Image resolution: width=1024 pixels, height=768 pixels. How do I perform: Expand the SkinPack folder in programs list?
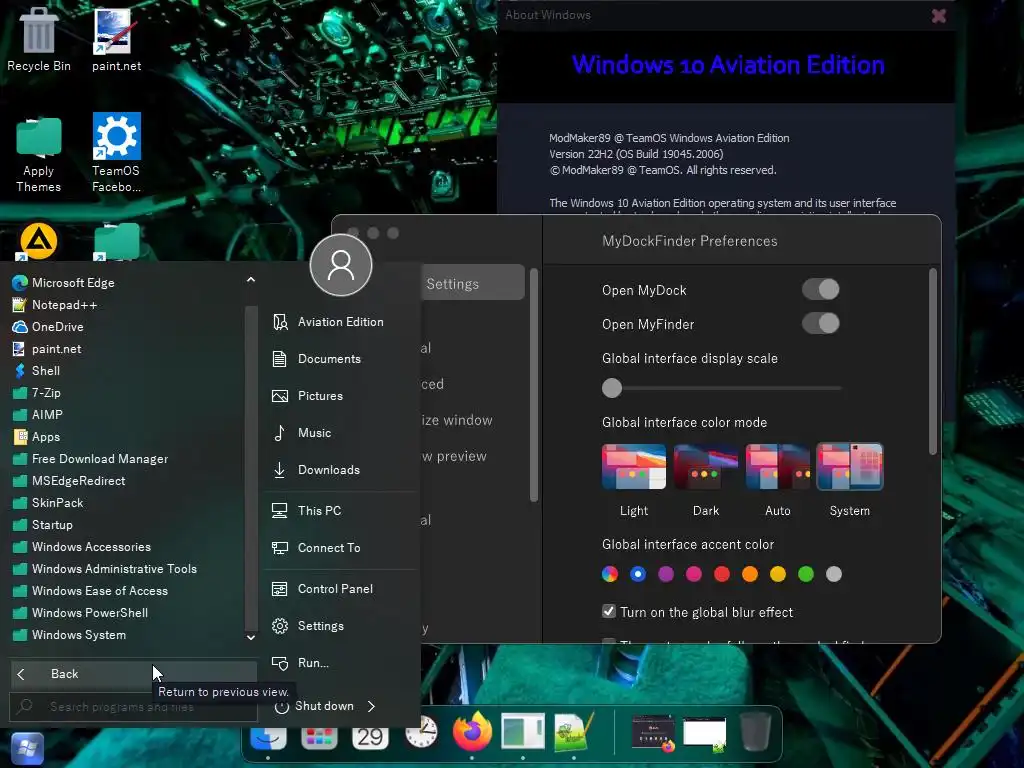(x=48, y=503)
